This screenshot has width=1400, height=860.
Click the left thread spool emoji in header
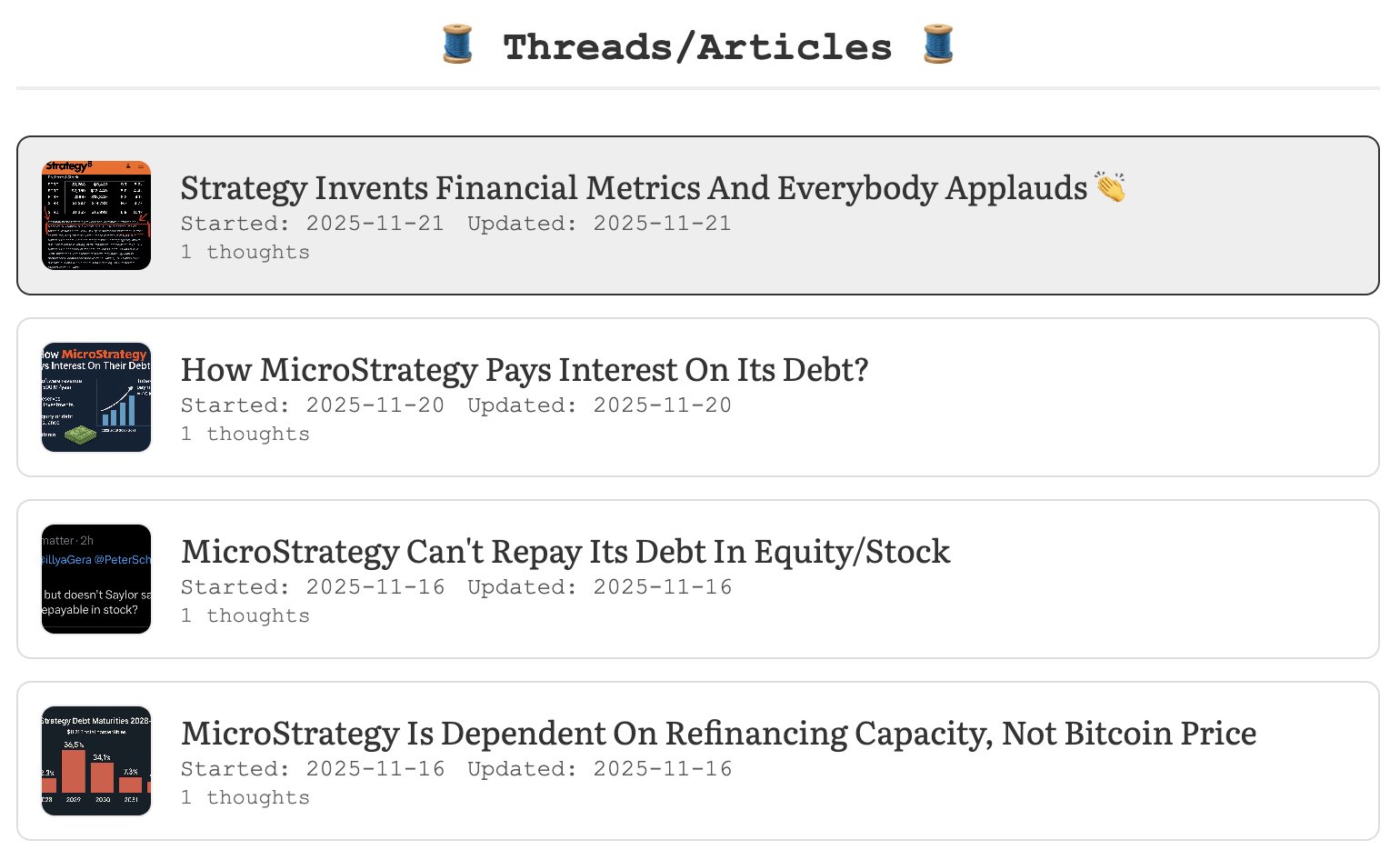coord(457,45)
